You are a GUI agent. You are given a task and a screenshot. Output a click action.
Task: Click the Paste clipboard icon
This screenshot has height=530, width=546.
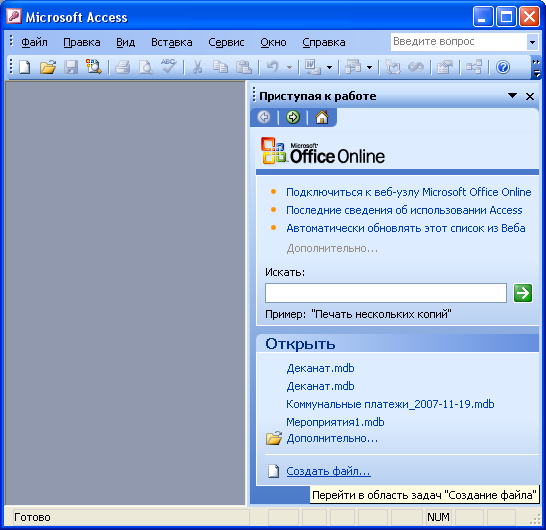[x=244, y=67]
